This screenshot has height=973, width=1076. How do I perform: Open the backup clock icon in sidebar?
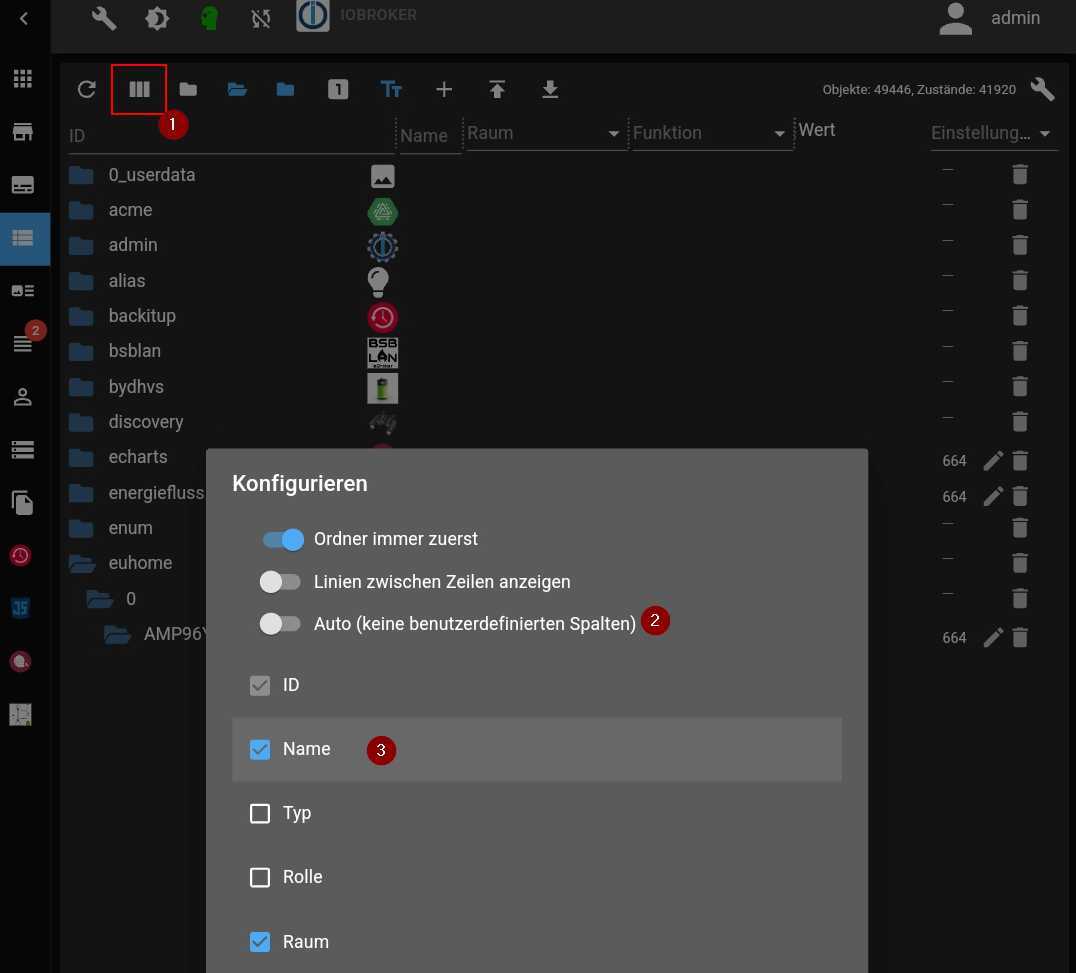pos(21,555)
